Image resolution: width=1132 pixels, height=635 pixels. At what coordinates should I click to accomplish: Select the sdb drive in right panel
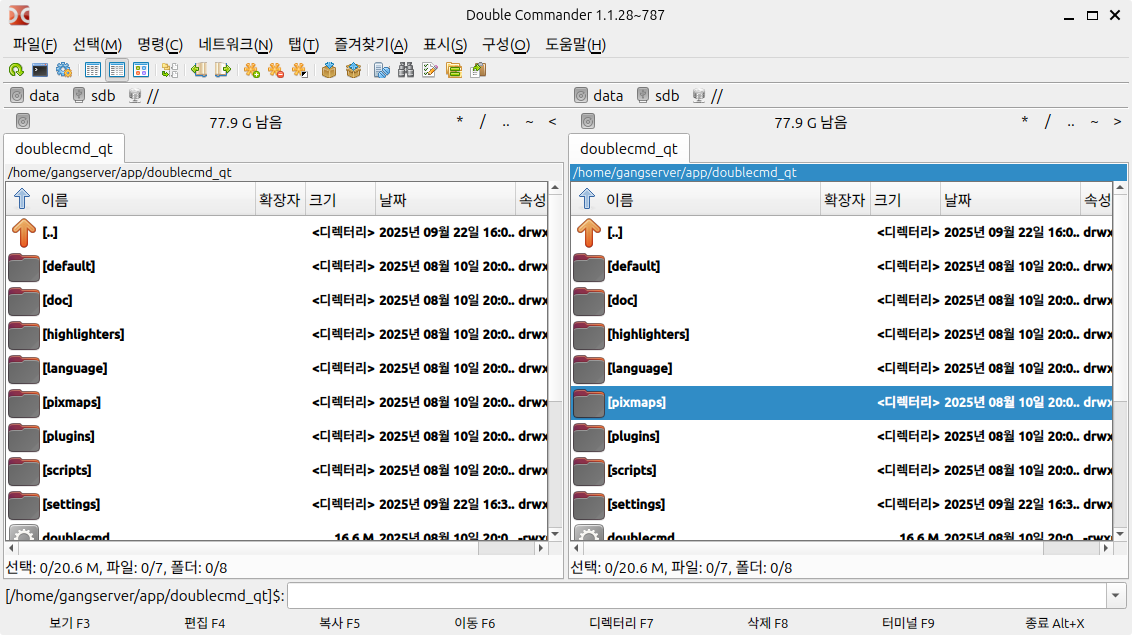tap(658, 95)
